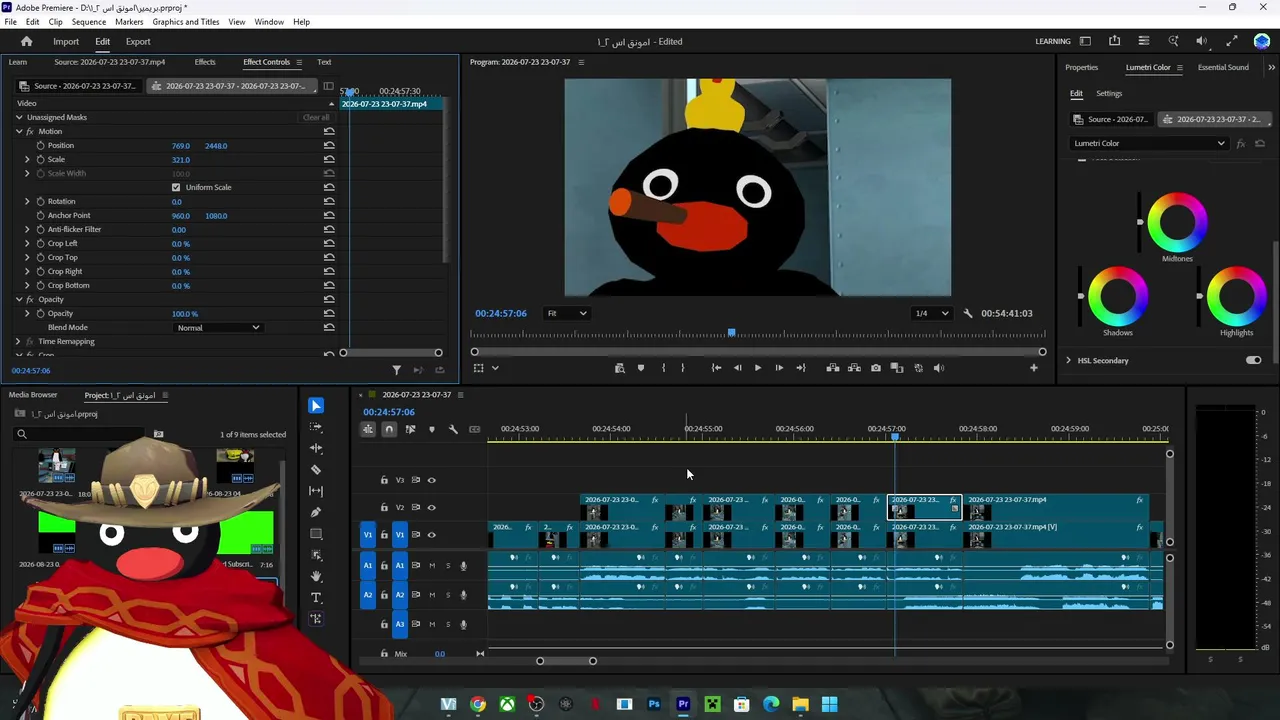
Task: Select the Selection tool in the timeline toolbox
Action: [x=316, y=405]
